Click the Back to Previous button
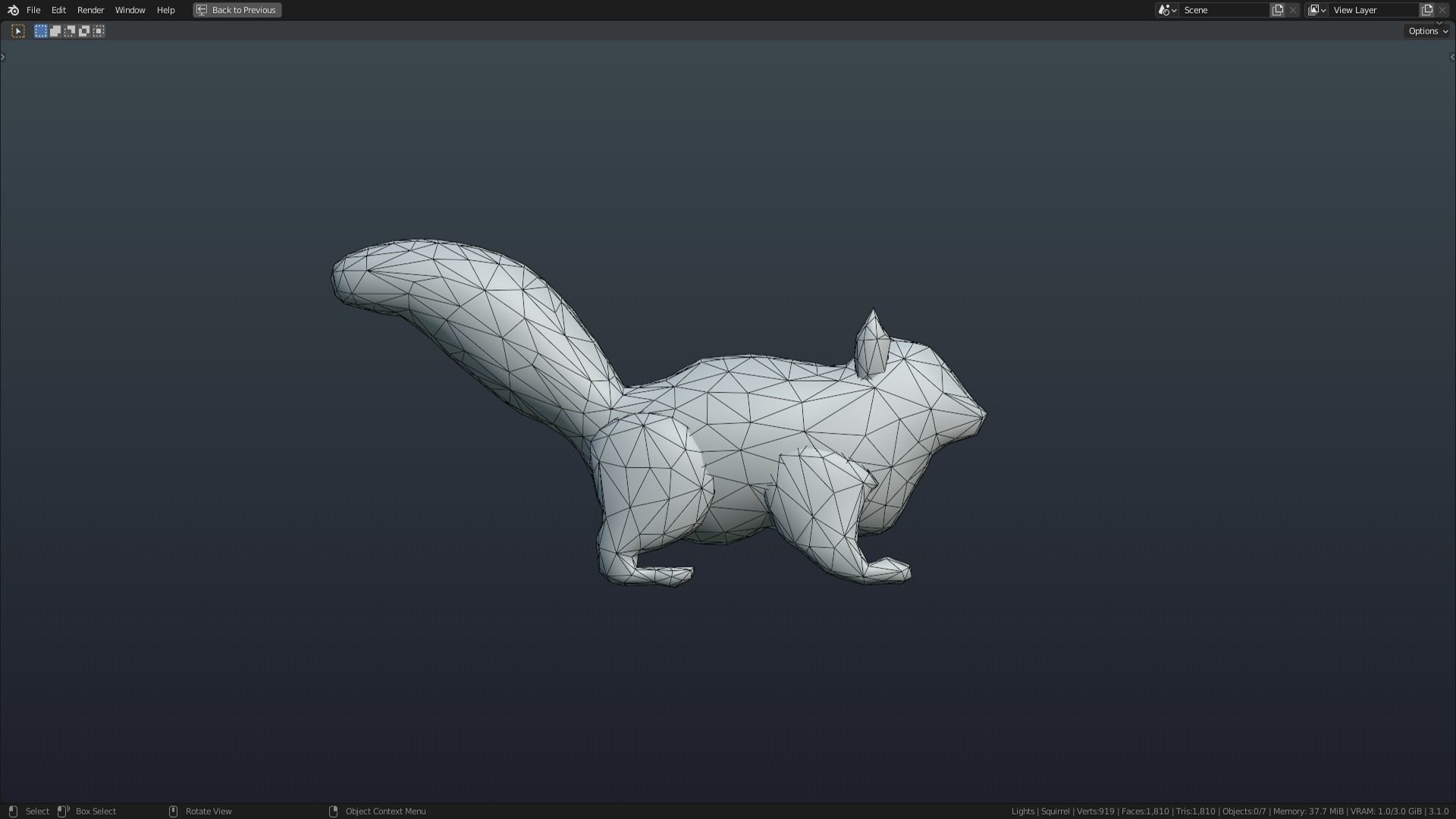 (x=237, y=10)
